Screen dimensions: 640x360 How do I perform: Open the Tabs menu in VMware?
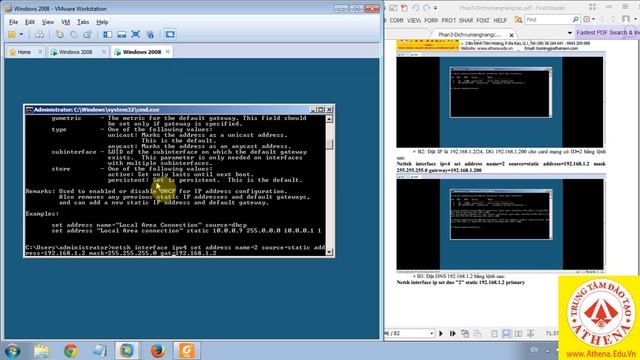point(83,22)
